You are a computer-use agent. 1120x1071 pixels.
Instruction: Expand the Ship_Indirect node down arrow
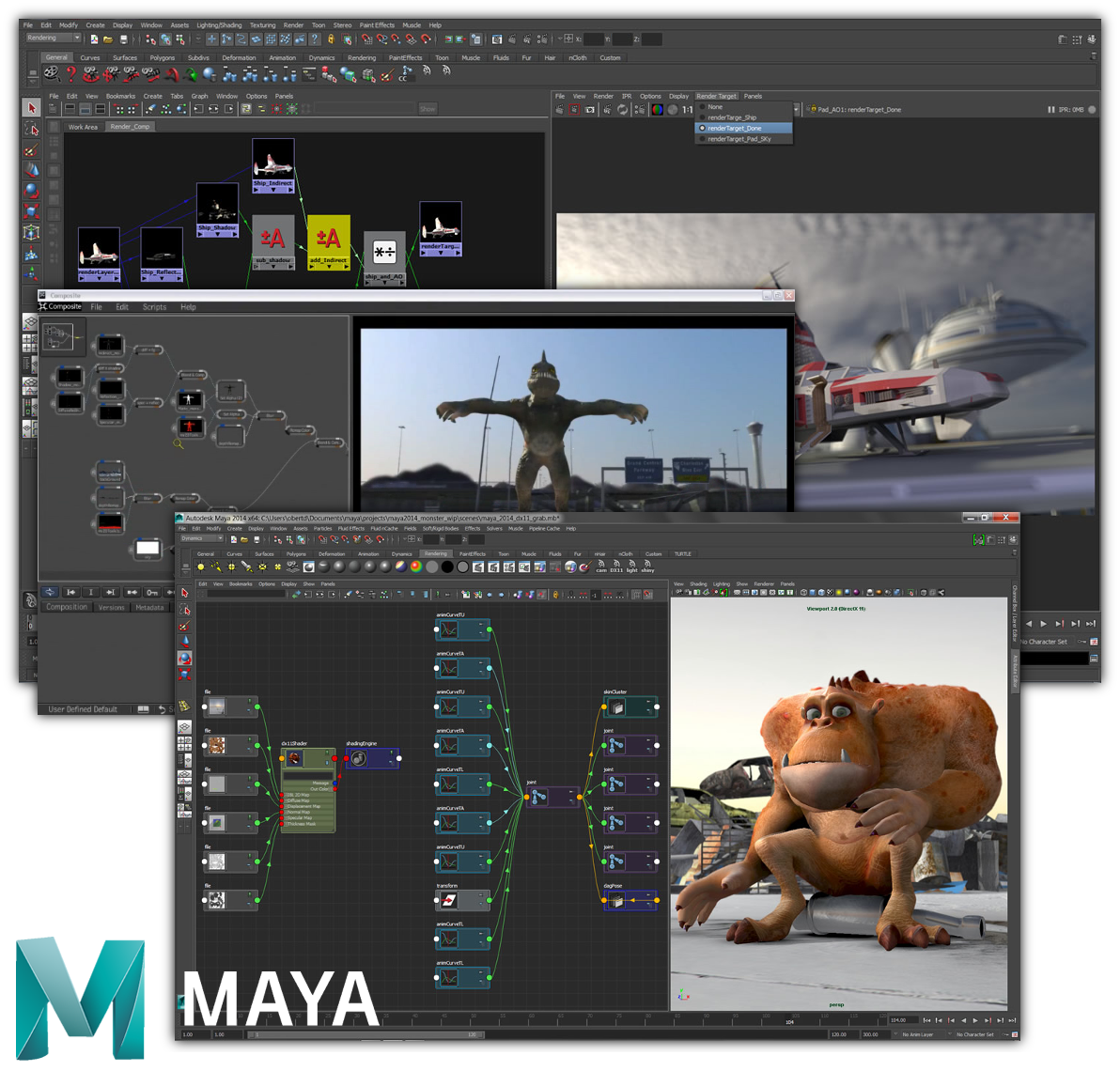[x=273, y=190]
